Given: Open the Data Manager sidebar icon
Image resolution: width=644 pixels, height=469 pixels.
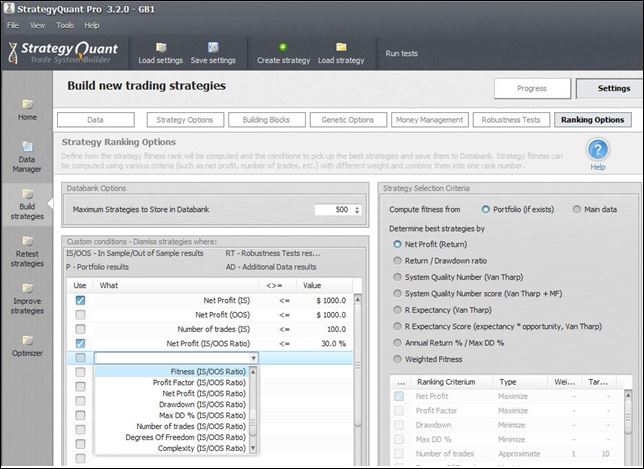Looking at the screenshot, I should 28,146.
